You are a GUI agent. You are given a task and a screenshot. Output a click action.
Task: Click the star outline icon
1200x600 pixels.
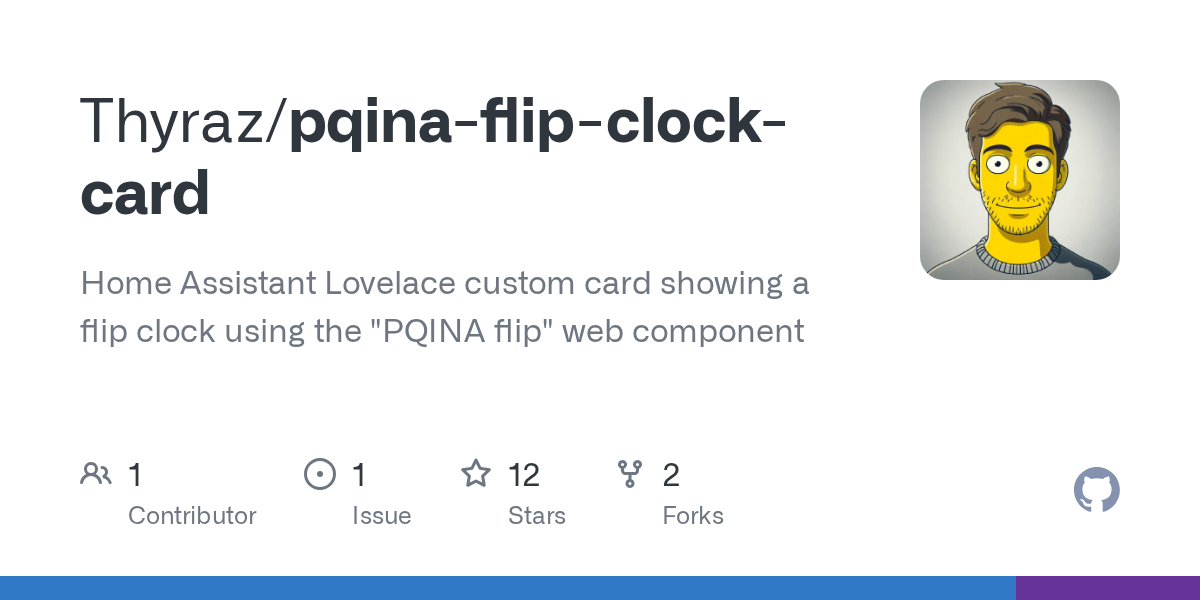click(x=475, y=474)
